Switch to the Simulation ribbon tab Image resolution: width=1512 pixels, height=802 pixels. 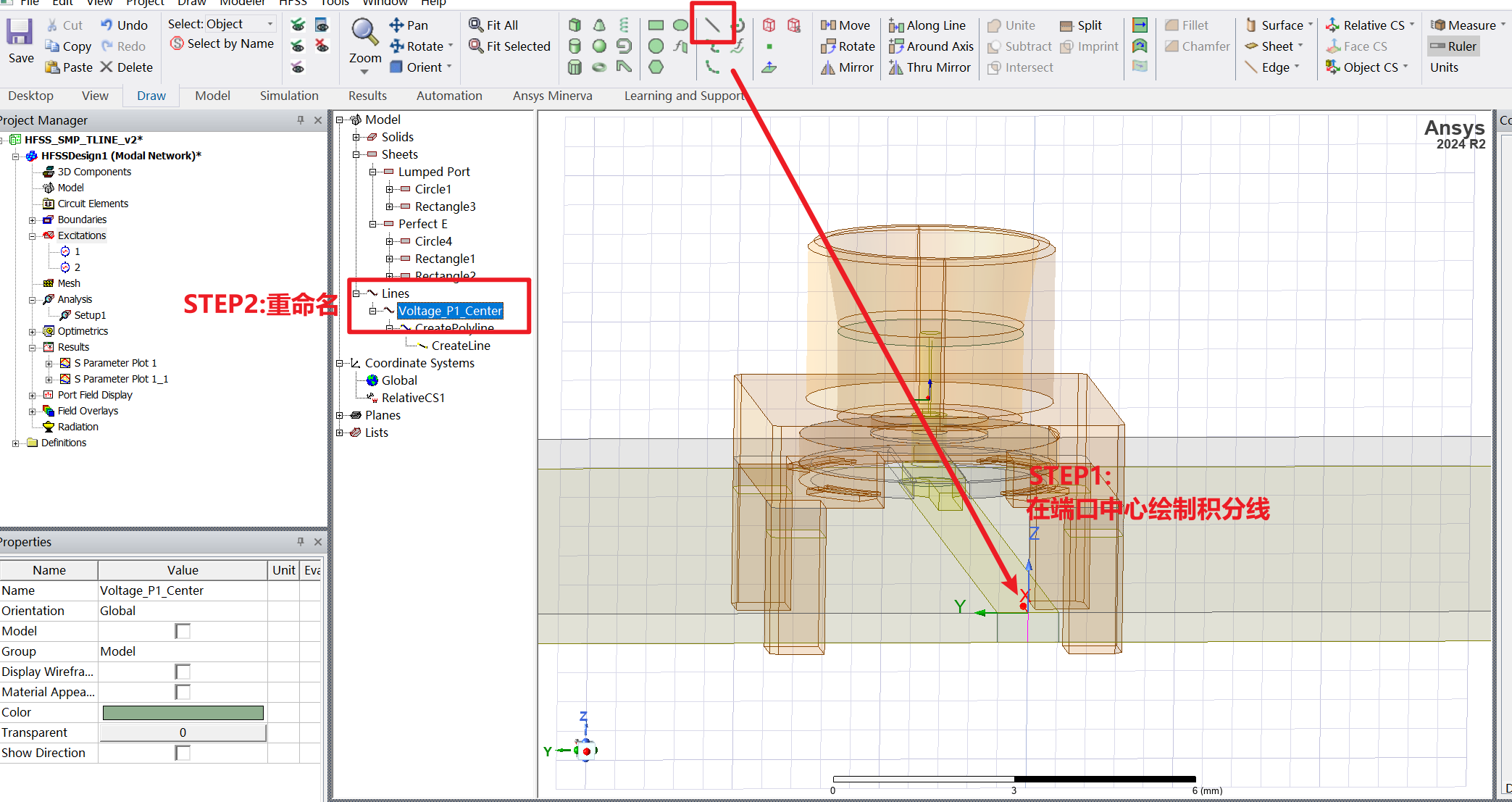pyautogui.click(x=289, y=96)
